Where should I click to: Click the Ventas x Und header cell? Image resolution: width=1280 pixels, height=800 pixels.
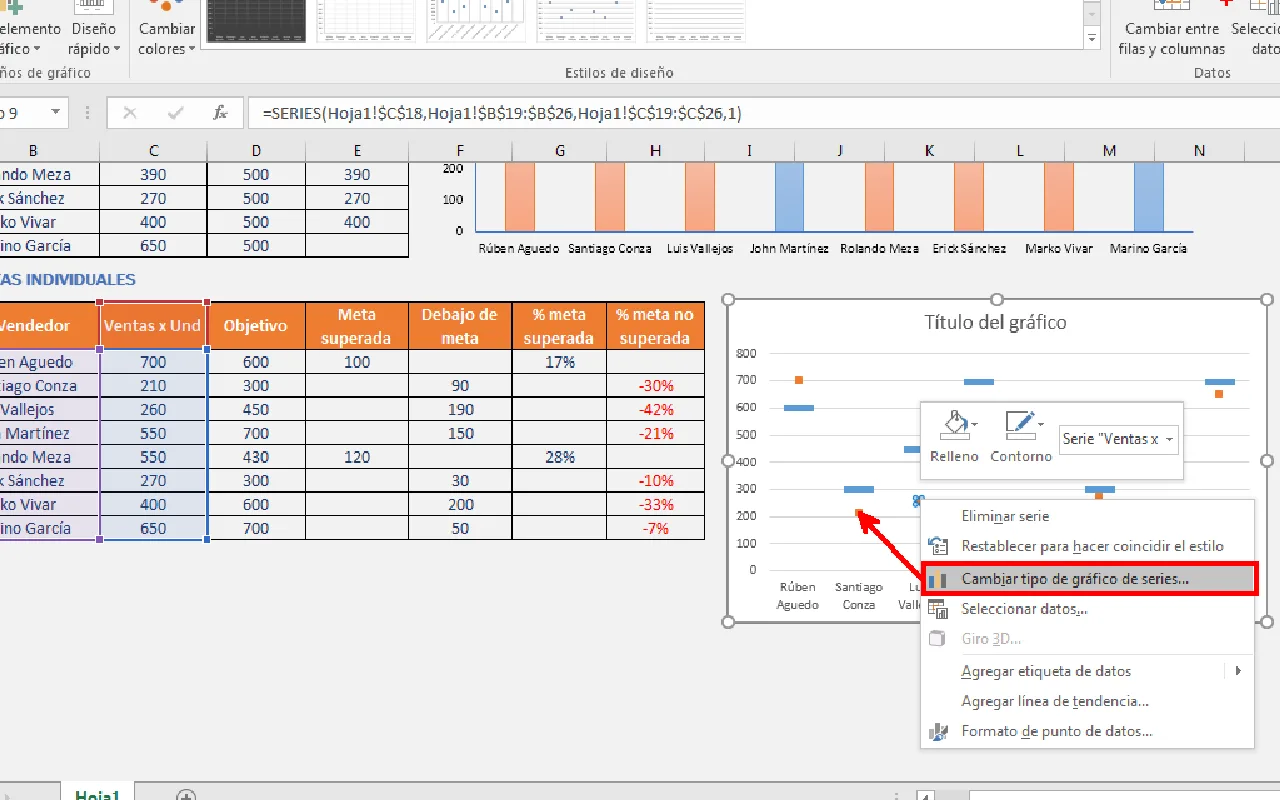[154, 326]
